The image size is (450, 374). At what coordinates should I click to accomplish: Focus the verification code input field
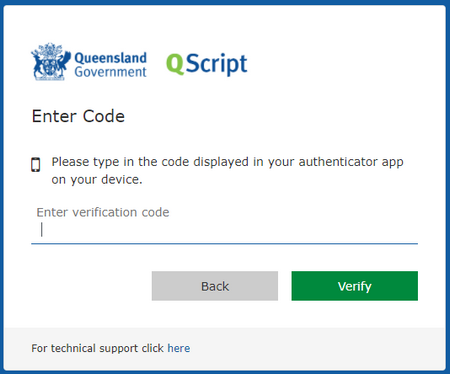pyautogui.click(x=224, y=230)
